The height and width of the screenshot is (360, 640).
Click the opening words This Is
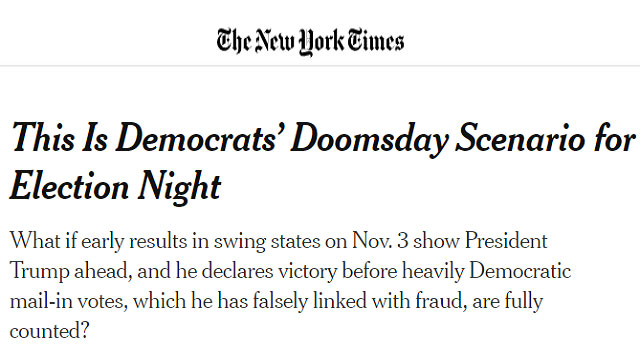60,137
